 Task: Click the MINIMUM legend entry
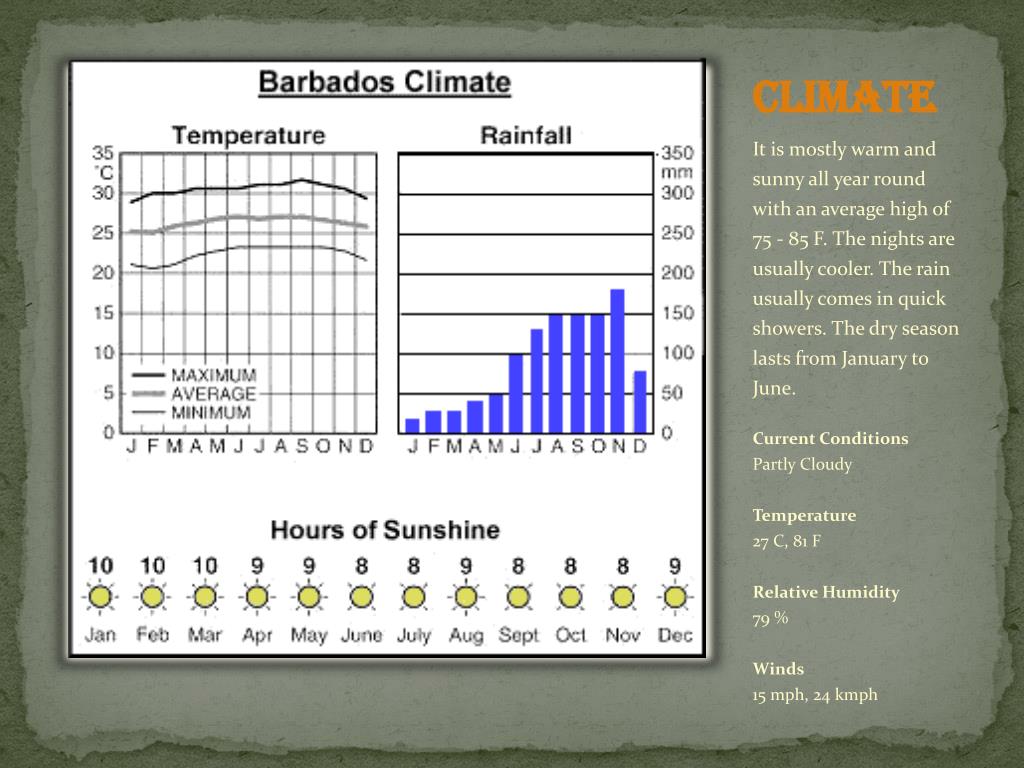(x=191, y=413)
